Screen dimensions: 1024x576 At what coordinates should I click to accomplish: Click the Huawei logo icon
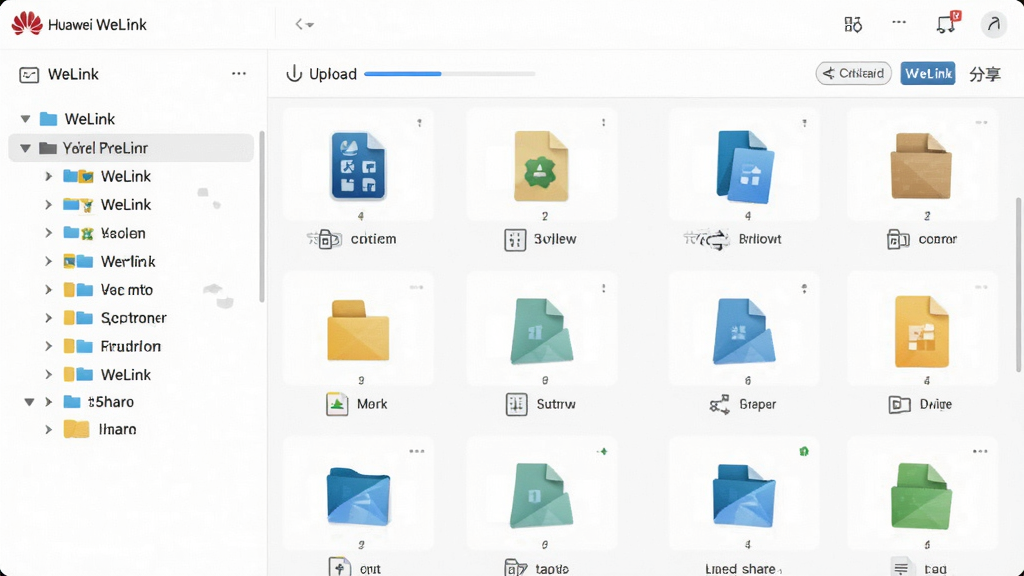[x=26, y=24]
